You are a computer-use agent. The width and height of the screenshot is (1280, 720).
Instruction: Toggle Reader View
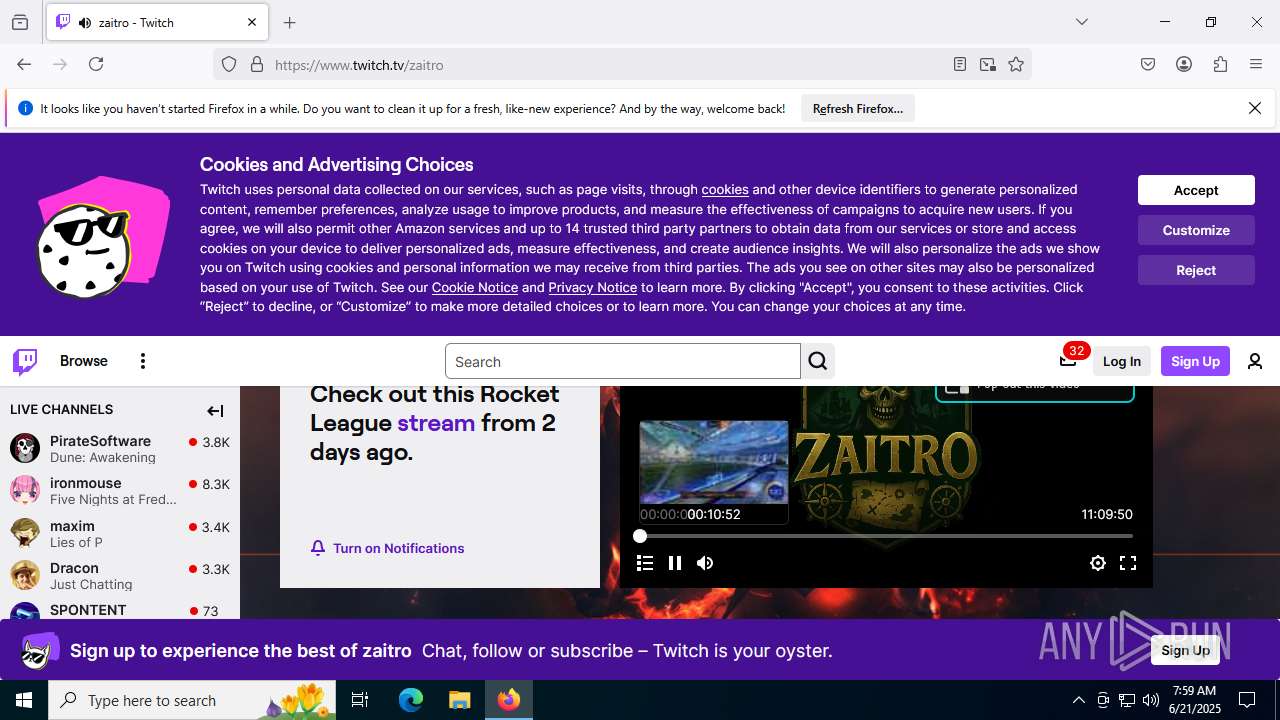960,64
